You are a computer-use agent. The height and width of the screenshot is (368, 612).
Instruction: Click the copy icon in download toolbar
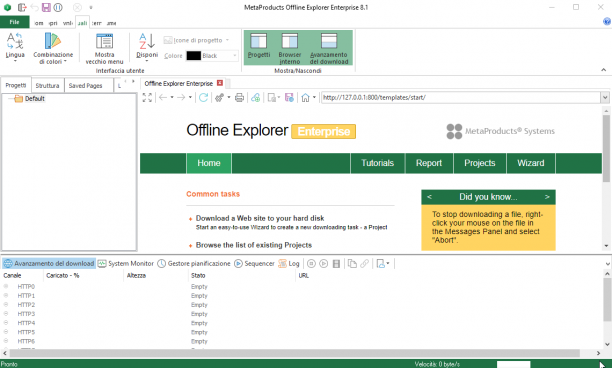(352, 264)
